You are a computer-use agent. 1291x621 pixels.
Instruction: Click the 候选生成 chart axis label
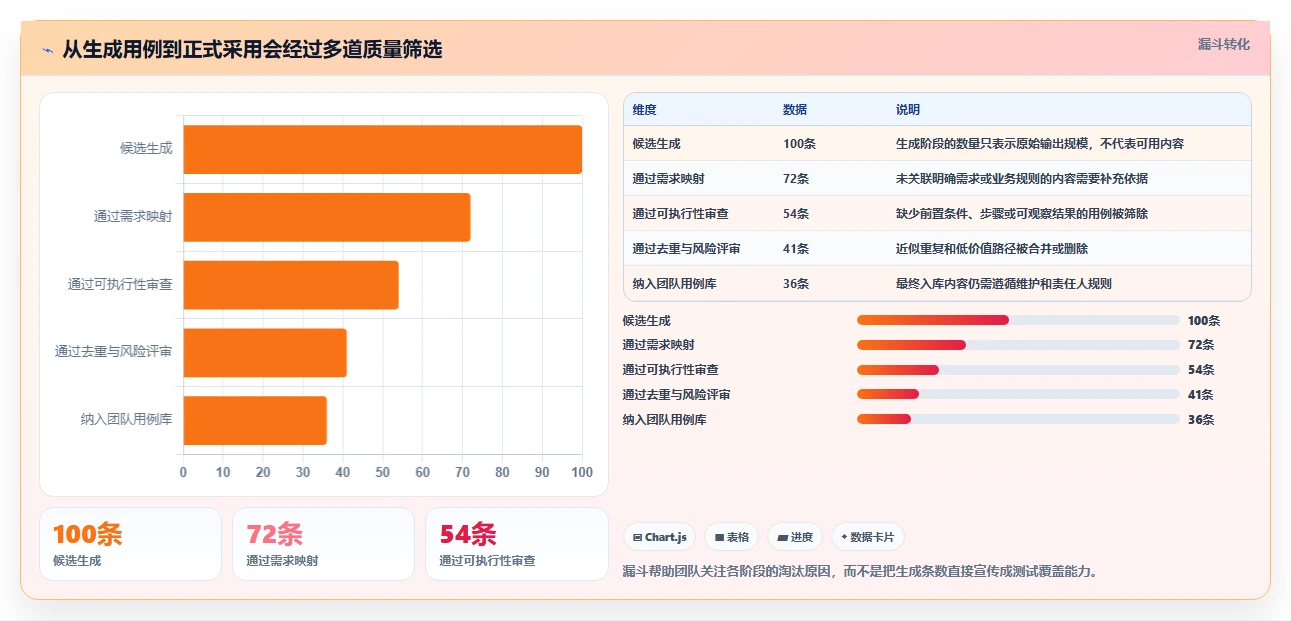[146, 149]
